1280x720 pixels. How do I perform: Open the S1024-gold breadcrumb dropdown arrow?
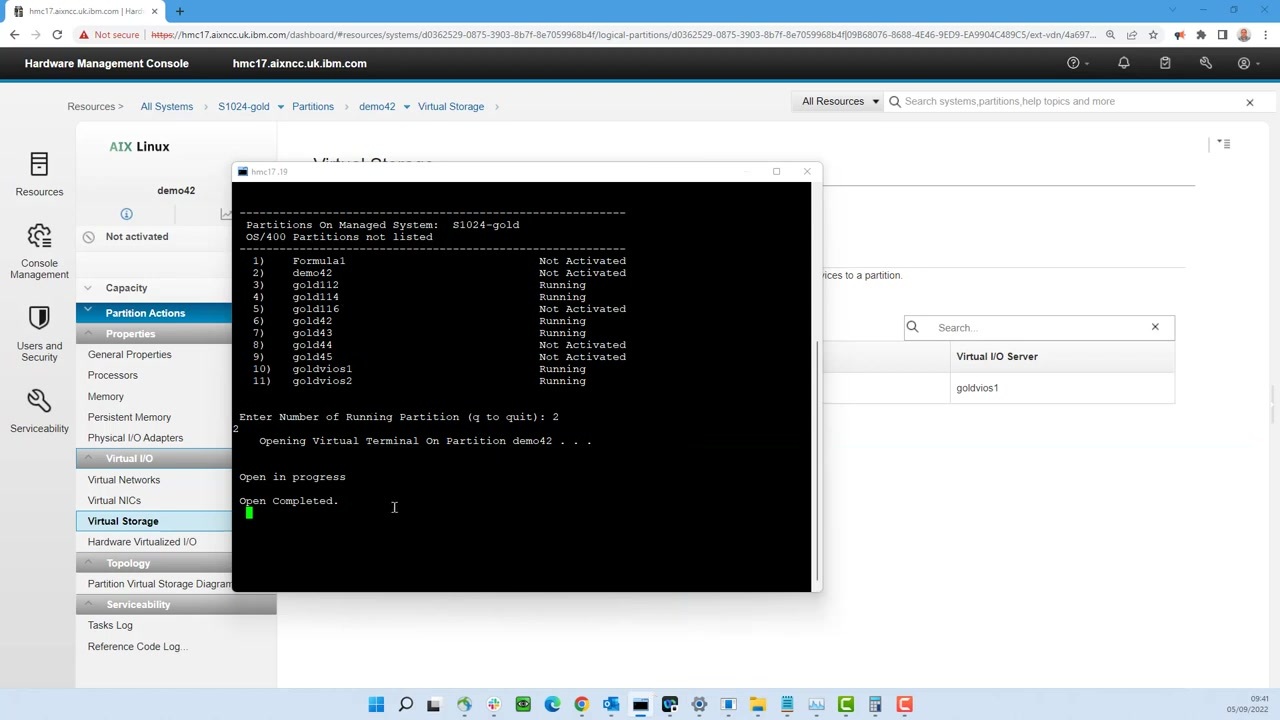pos(281,107)
